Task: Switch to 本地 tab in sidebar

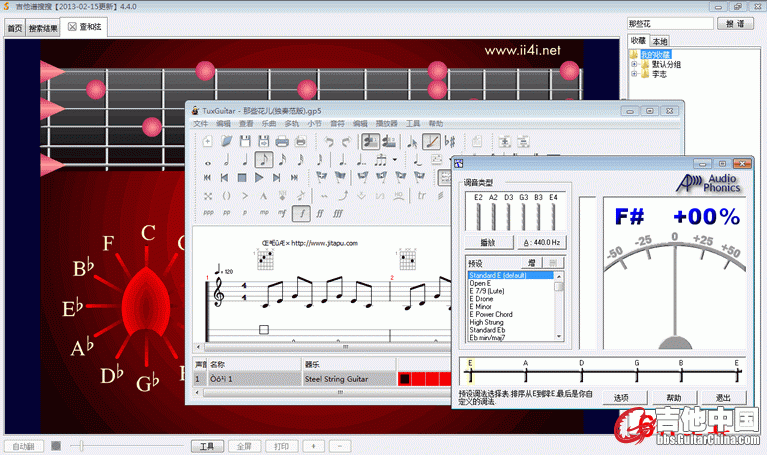Action: pos(660,42)
